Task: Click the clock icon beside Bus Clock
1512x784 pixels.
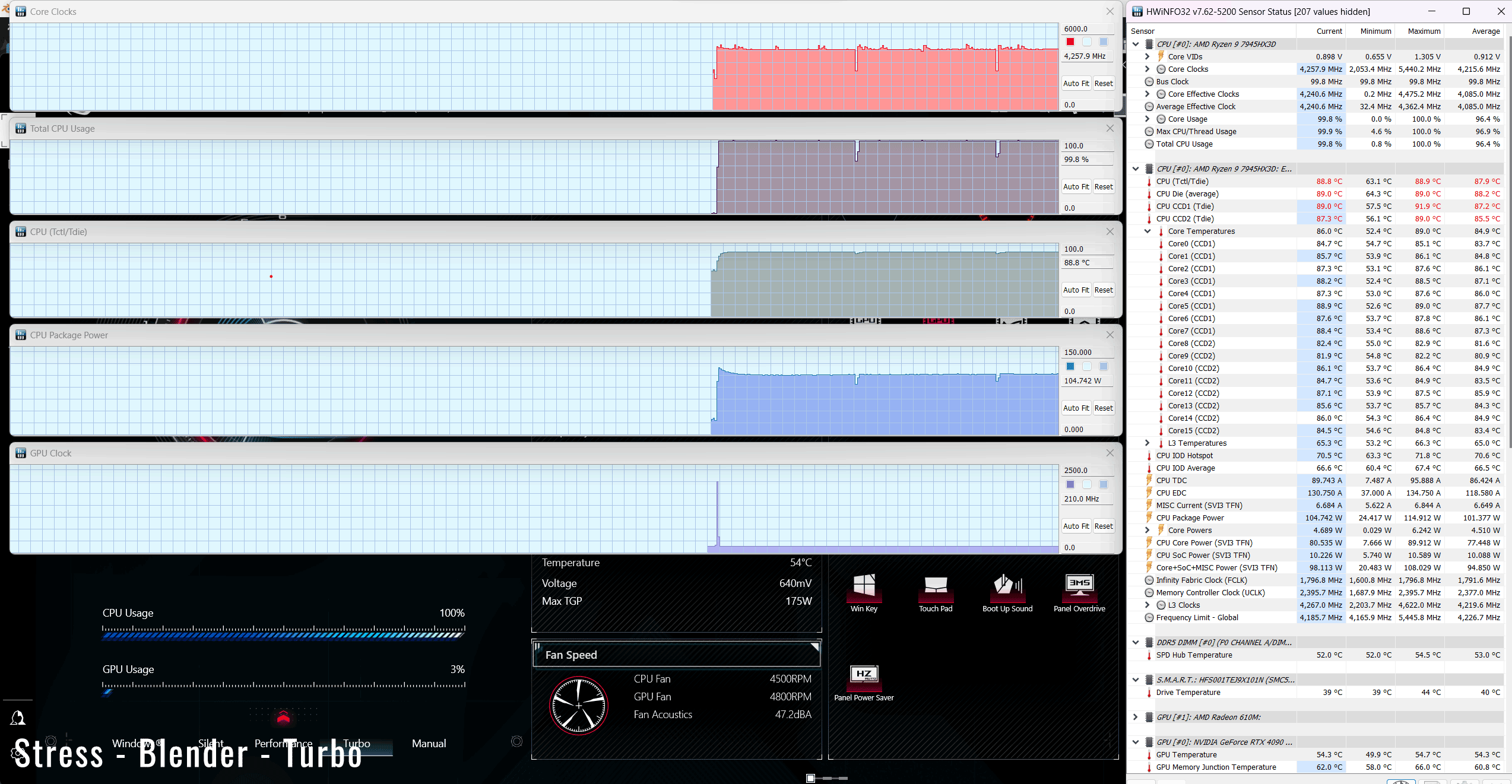Action: click(x=1149, y=81)
